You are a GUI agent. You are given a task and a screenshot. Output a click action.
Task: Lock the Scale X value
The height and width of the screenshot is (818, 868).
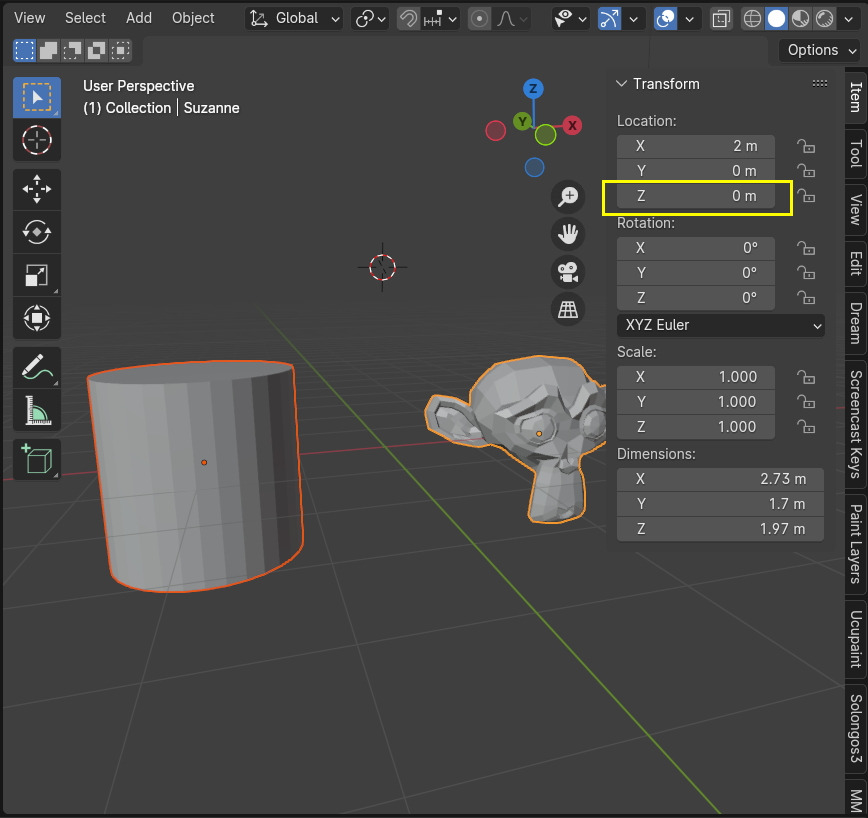pos(805,377)
